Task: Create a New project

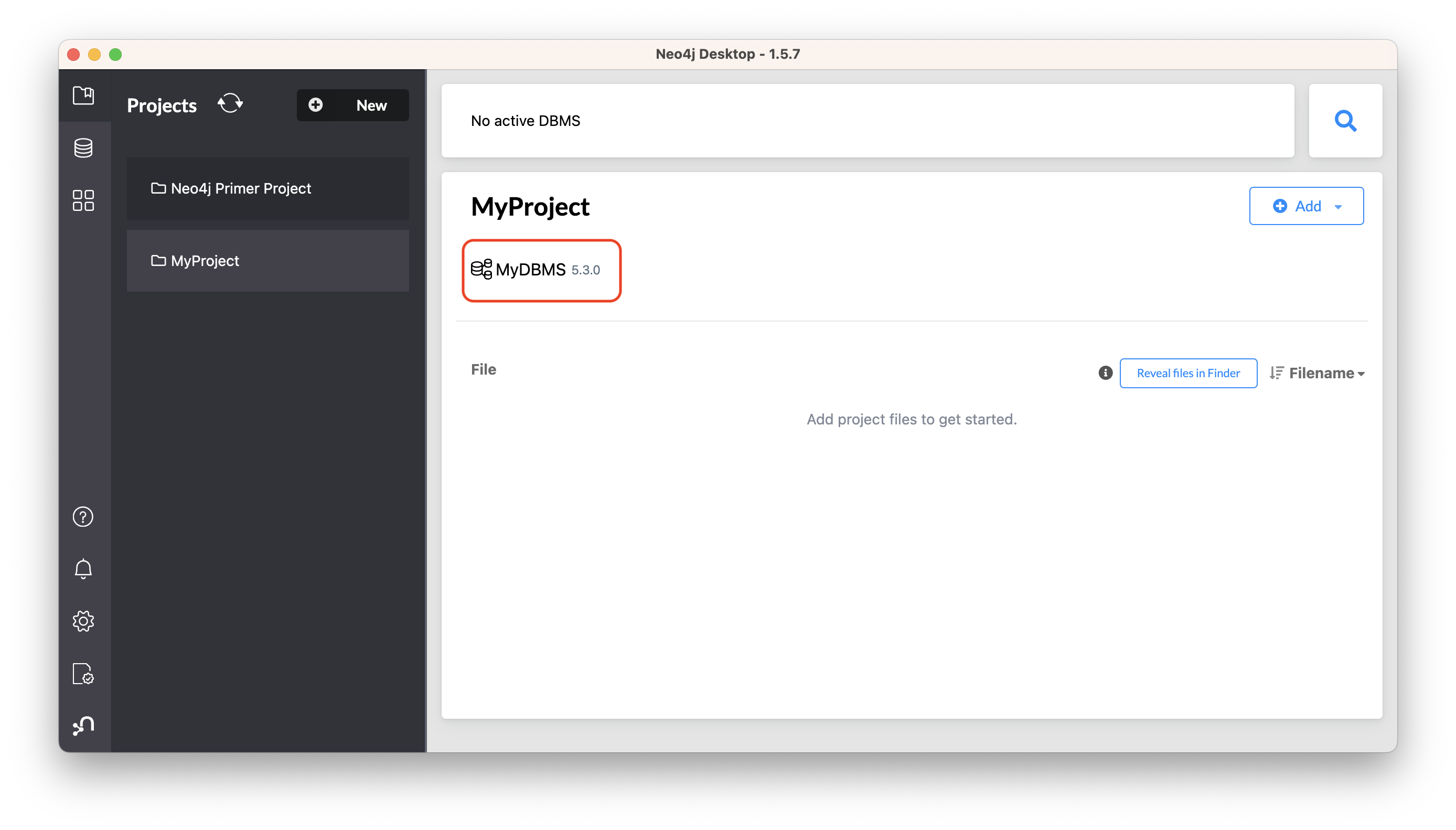Action: (353, 105)
